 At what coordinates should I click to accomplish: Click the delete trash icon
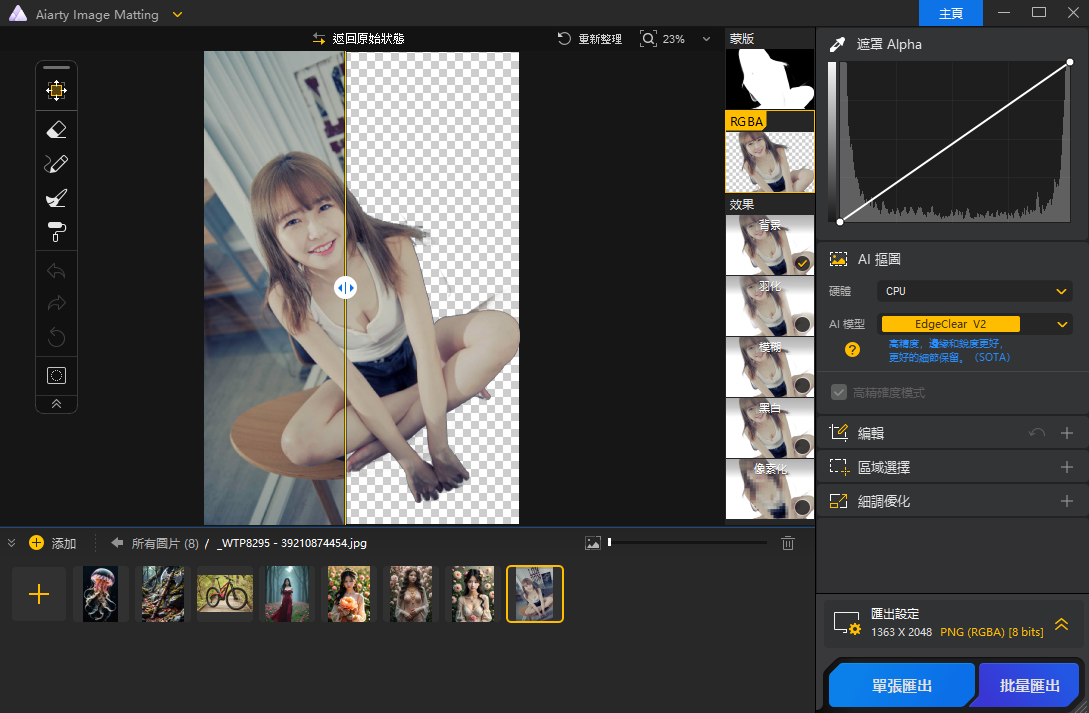[x=788, y=543]
